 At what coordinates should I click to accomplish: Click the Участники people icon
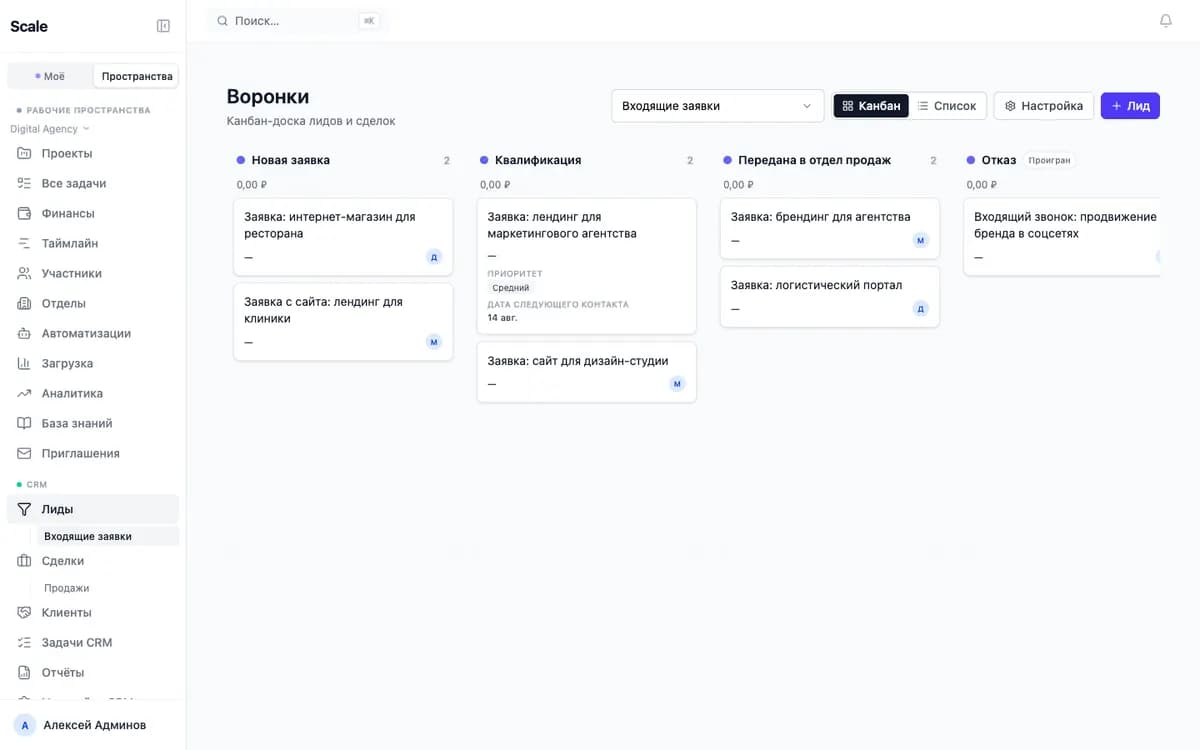pyautogui.click(x=24, y=273)
